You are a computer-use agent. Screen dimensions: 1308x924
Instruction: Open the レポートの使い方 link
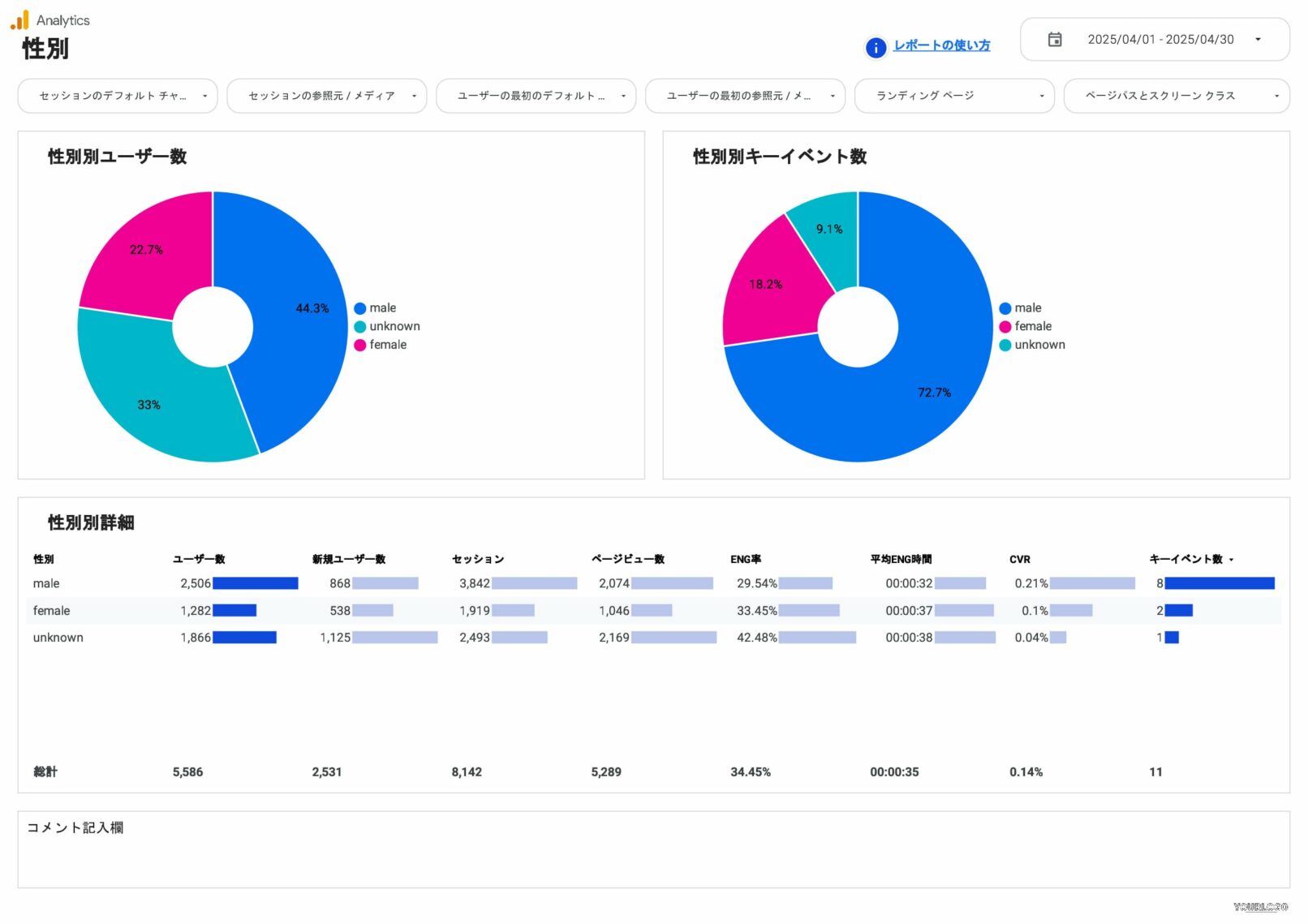[x=941, y=45]
